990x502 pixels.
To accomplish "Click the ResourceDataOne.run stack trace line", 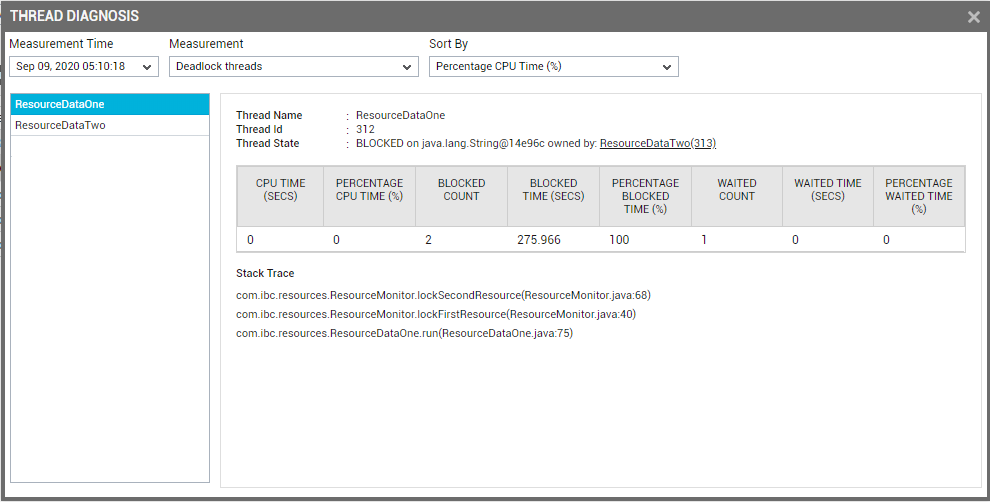I will point(404,333).
